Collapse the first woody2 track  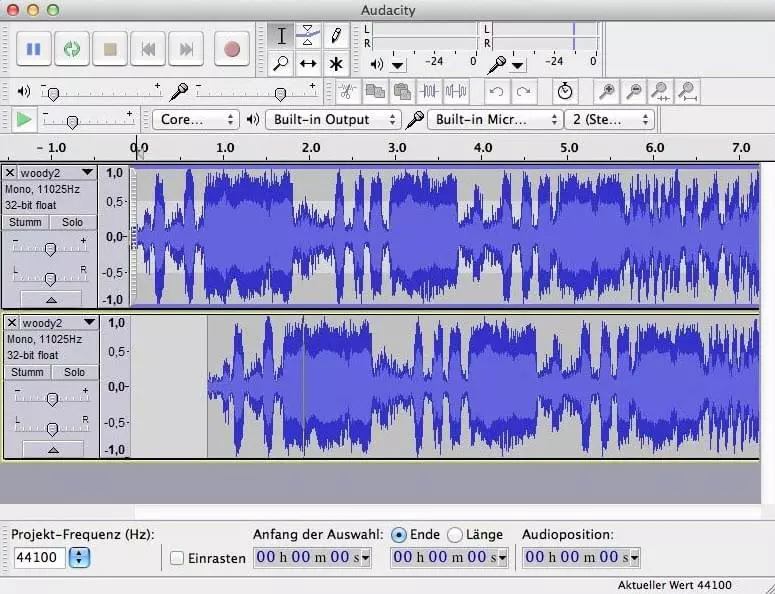(x=51, y=299)
